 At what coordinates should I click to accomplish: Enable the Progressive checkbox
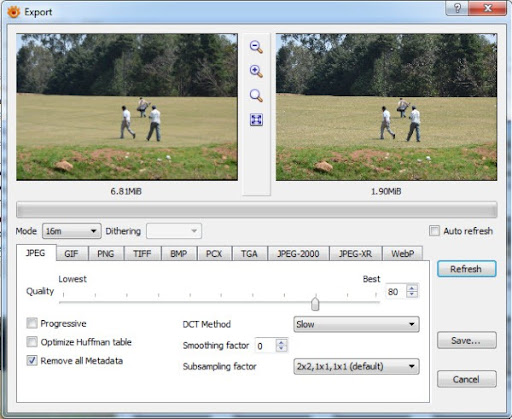coord(32,323)
